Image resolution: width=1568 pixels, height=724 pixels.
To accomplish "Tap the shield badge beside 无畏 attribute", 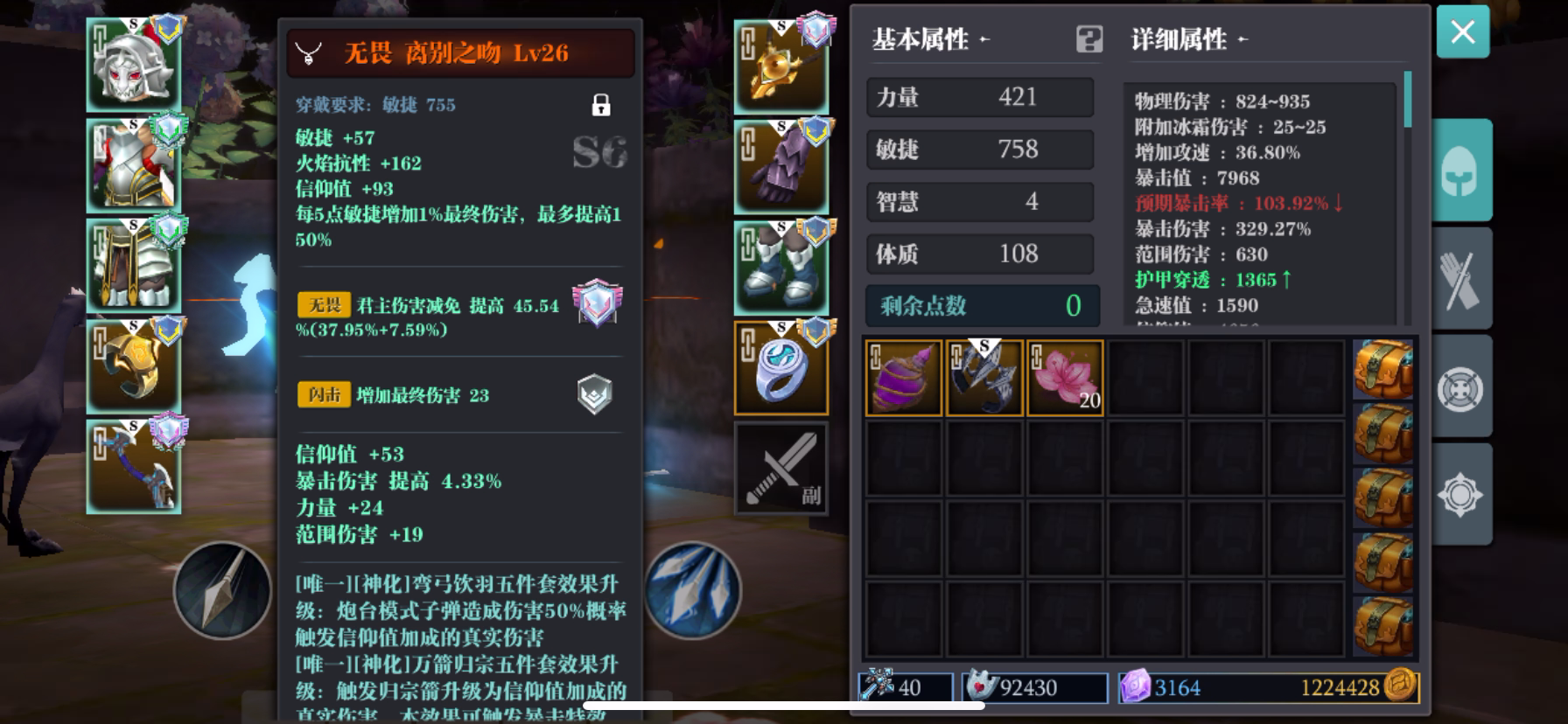I will click(x=597, y=303).
